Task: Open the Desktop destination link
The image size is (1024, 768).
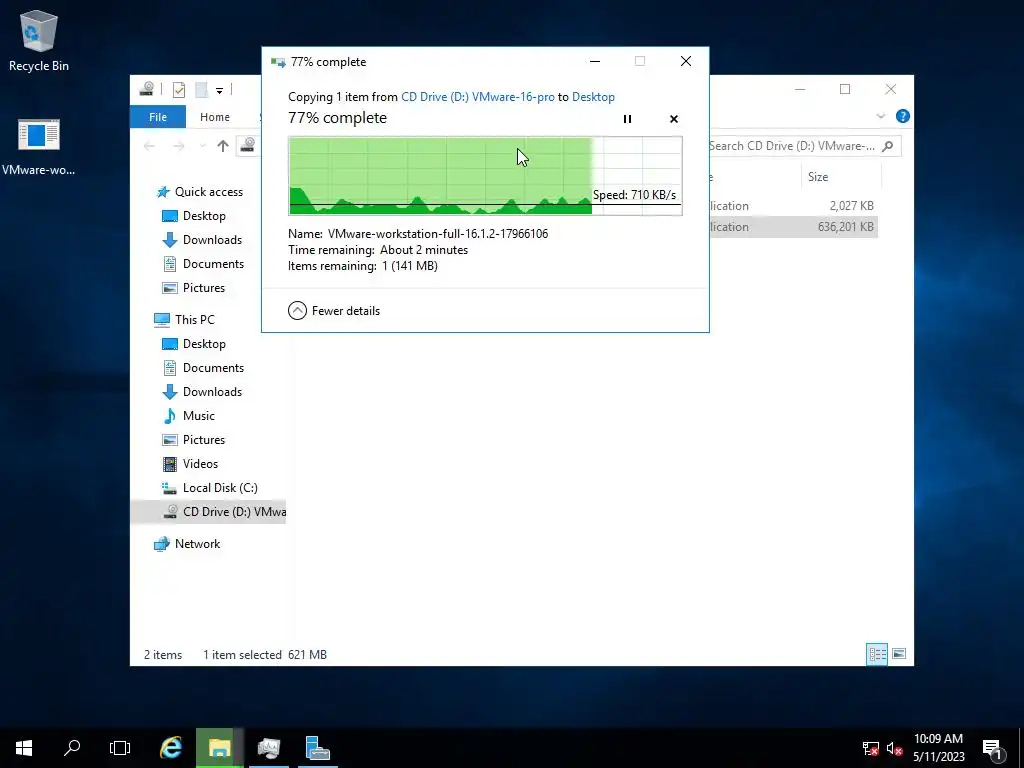Action: [x=593, y=97]
